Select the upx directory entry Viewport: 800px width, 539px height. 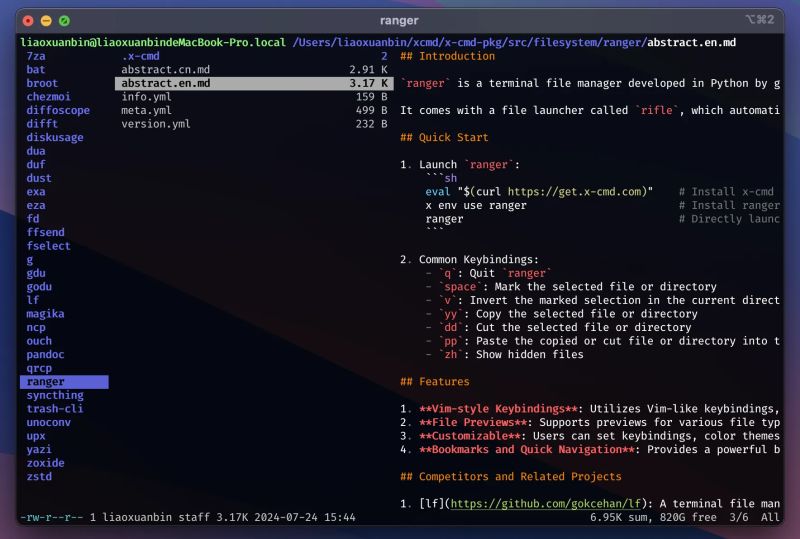point(36,436)
